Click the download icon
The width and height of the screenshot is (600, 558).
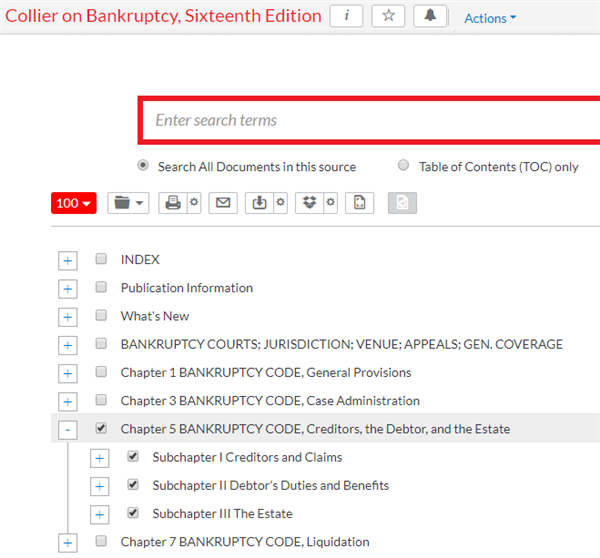pyautogui.click(x=259, y=203)
